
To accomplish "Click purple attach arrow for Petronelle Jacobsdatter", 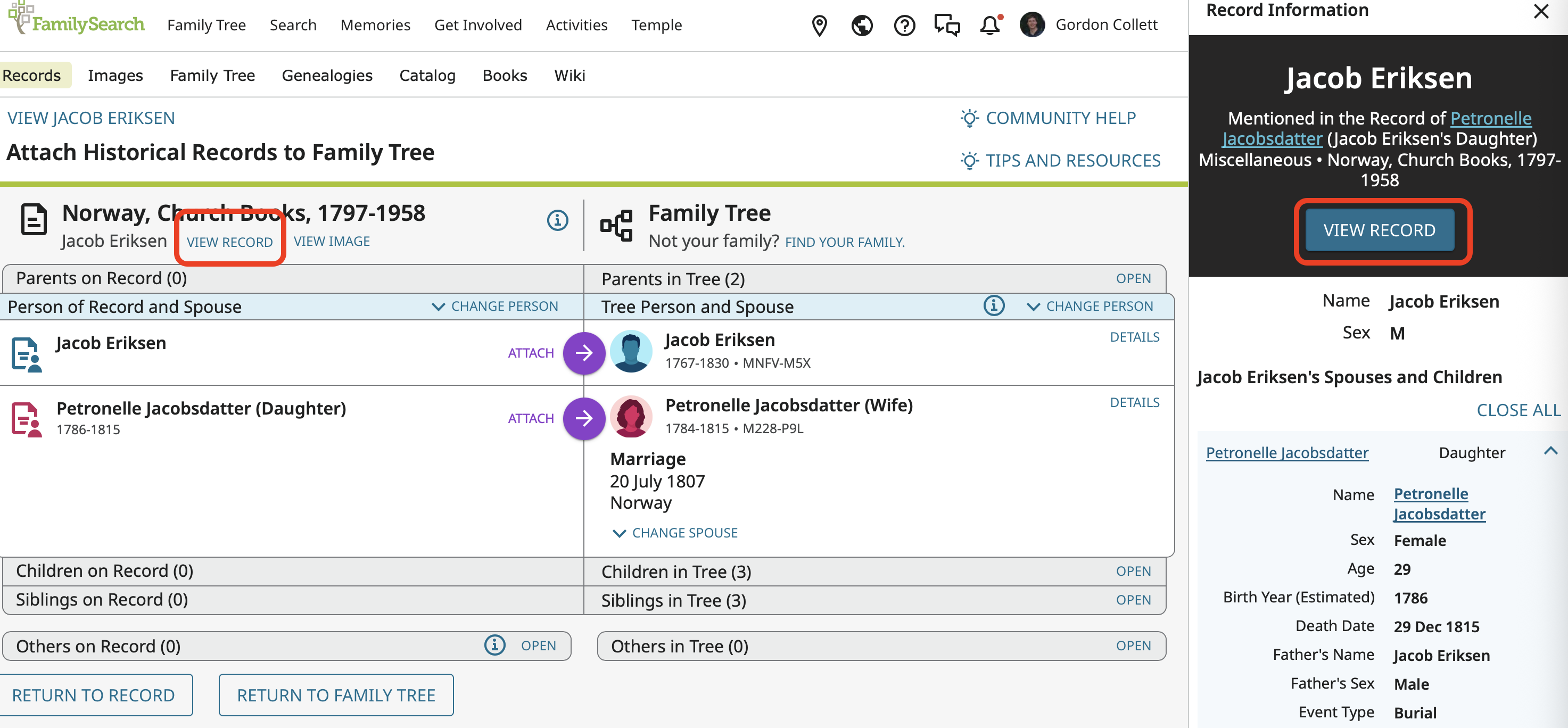I will tap(583, 418).
